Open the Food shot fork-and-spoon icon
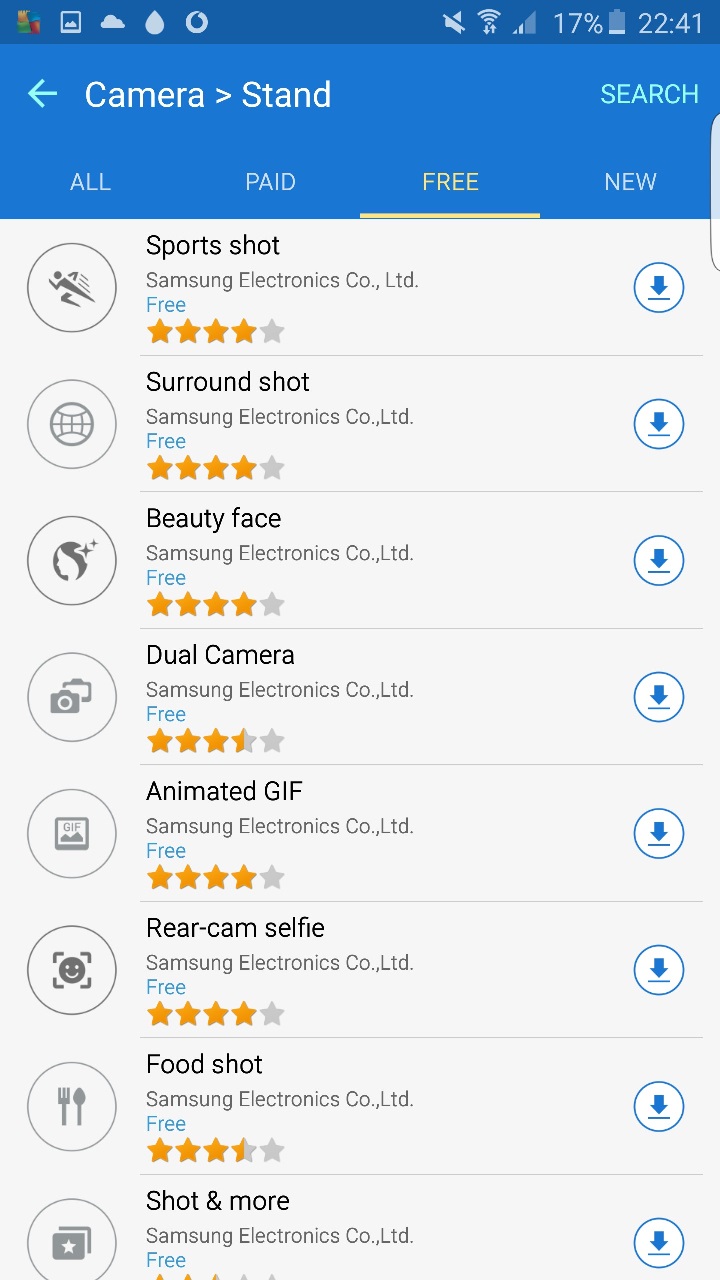720x1280 pixels. tap(72, 1106)
